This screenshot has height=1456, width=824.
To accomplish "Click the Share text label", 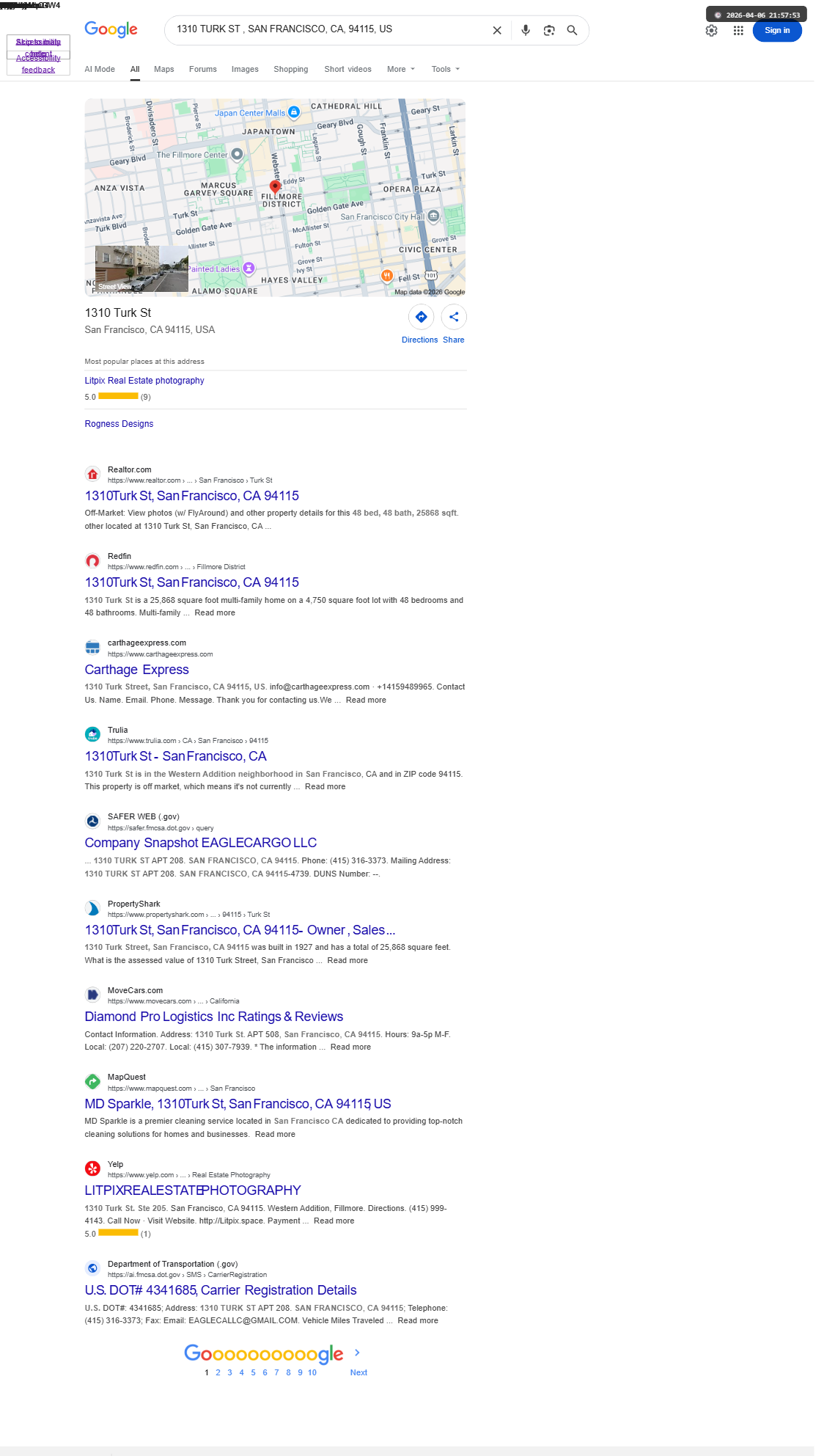I will tap(453, 340).
